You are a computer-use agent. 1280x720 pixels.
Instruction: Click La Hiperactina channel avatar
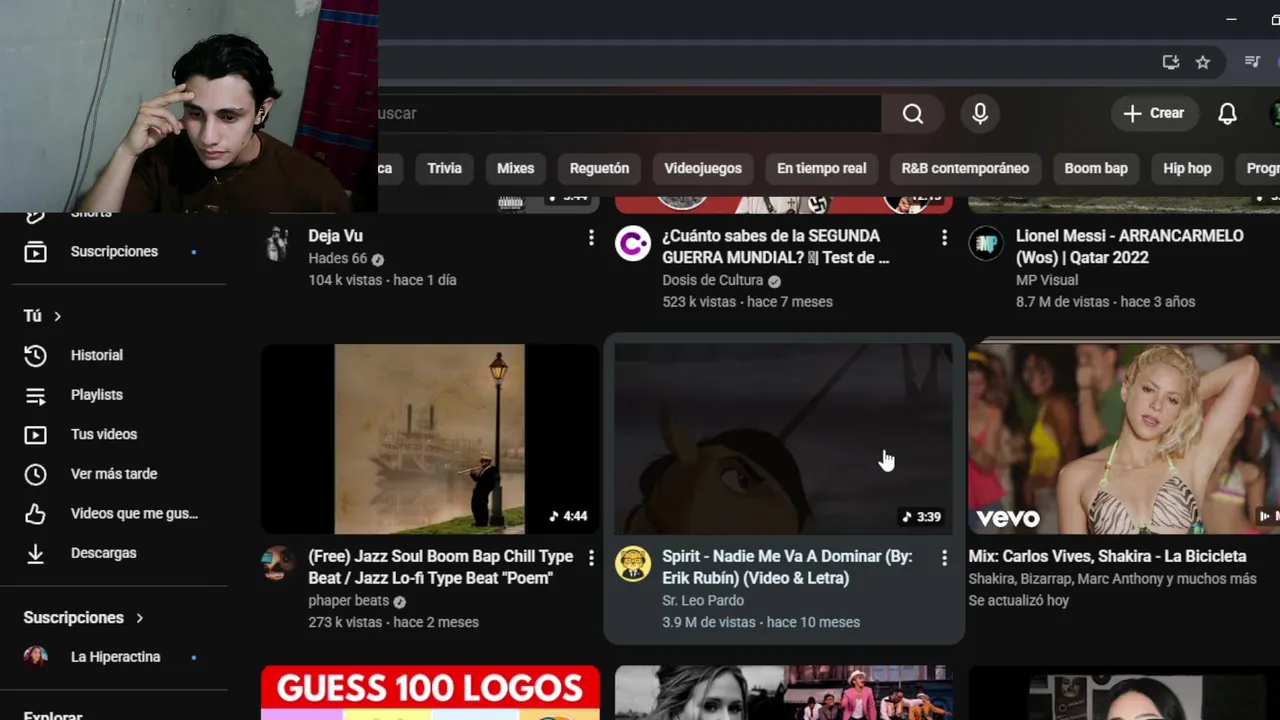pos(35,657)
